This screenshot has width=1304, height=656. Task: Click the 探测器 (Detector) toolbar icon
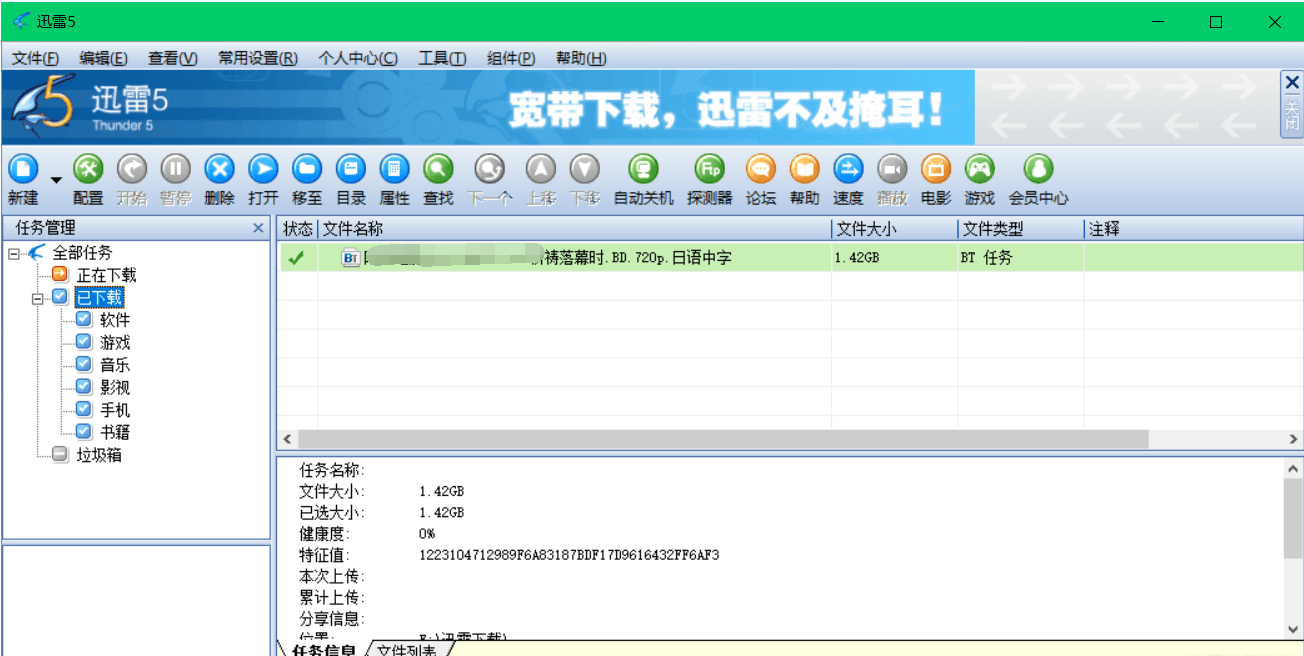(709, 169)
